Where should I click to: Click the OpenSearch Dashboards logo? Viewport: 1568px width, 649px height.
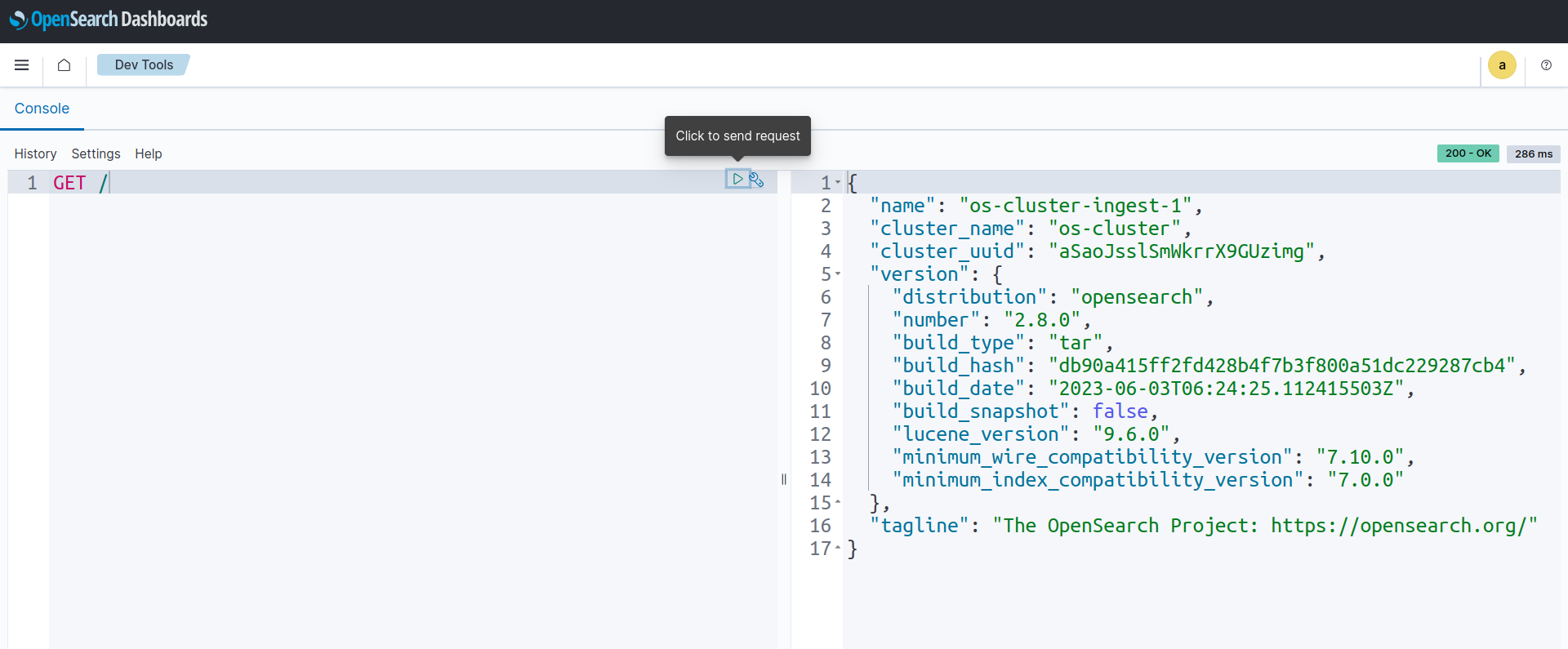(x=109, y=20)
